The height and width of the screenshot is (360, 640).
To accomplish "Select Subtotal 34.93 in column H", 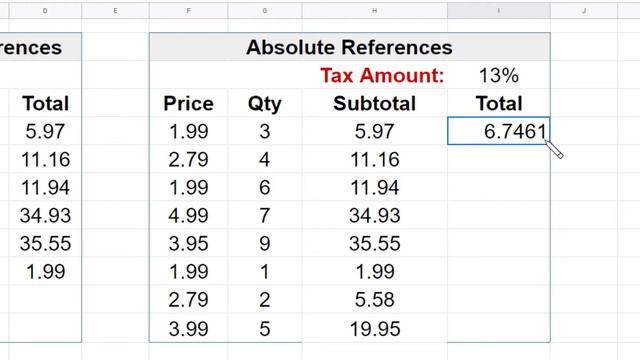I will 375,215.
